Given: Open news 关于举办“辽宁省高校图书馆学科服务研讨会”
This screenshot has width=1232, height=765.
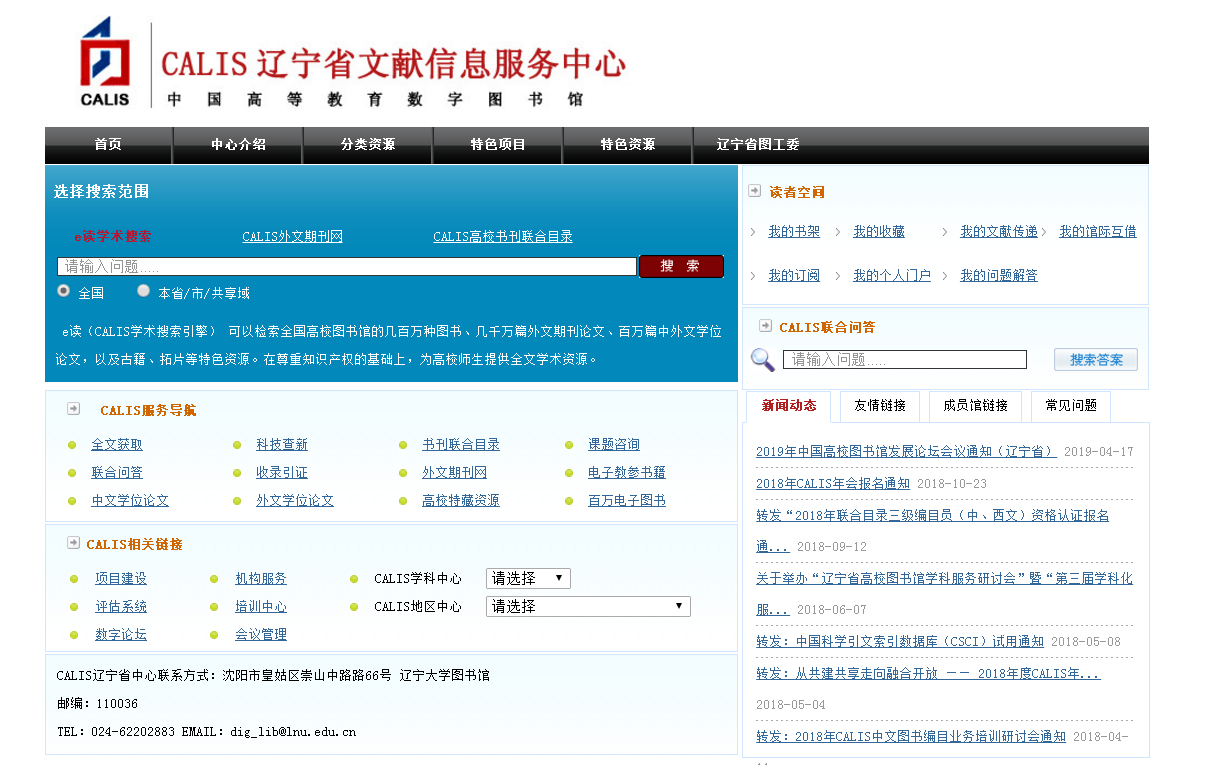Looking at the screenshot, I should pyautogui.click(x=944, y=594).
